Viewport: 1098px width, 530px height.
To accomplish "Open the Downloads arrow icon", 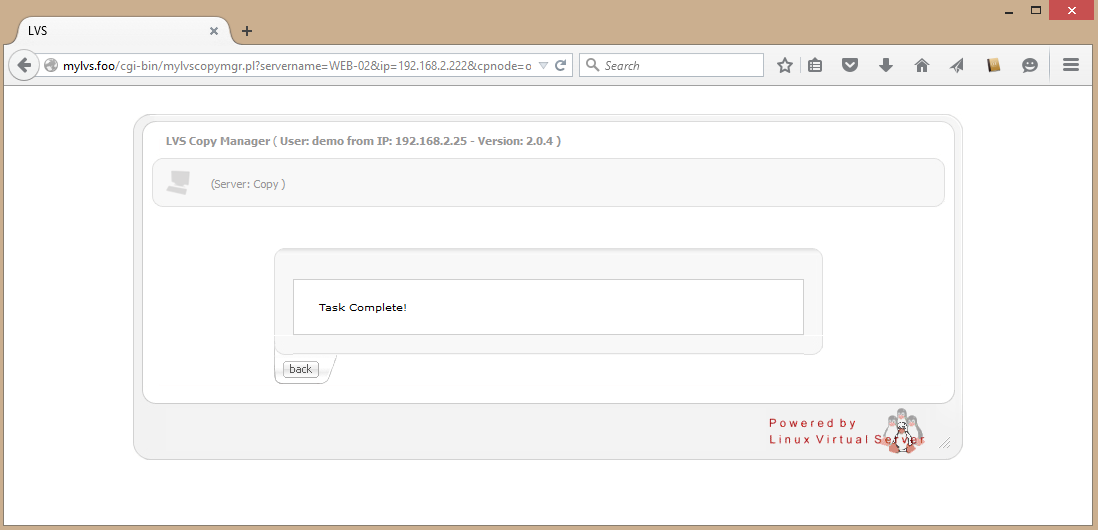I will (885, 66).
